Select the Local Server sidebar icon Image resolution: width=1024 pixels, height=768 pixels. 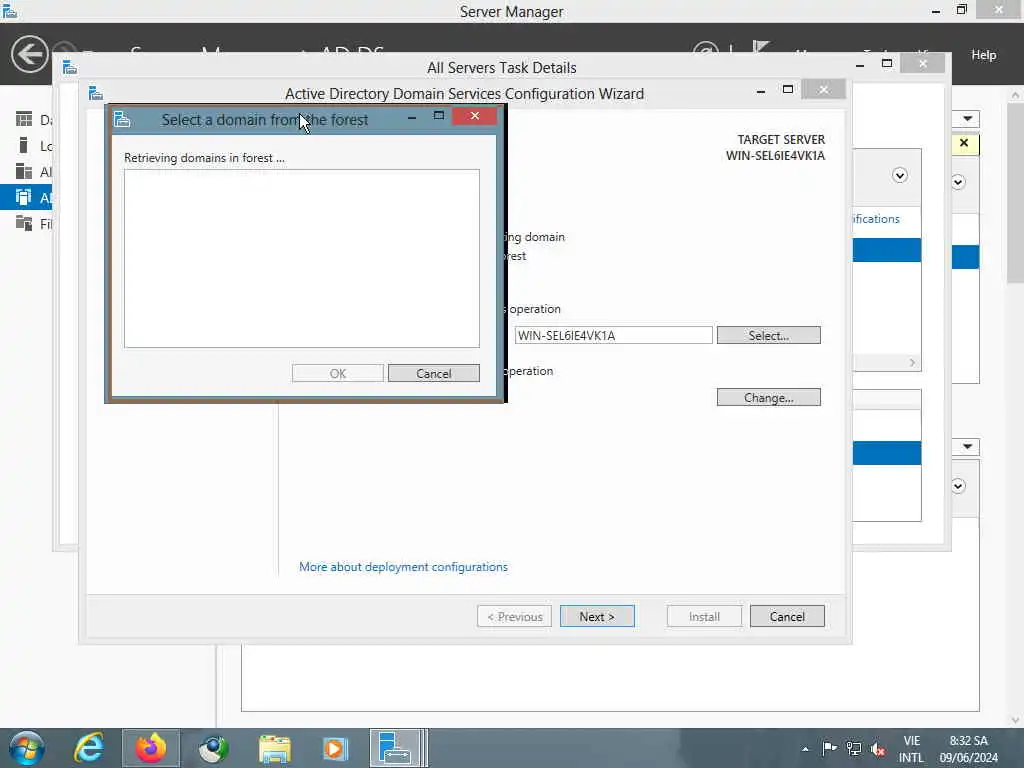coord(24,145)
